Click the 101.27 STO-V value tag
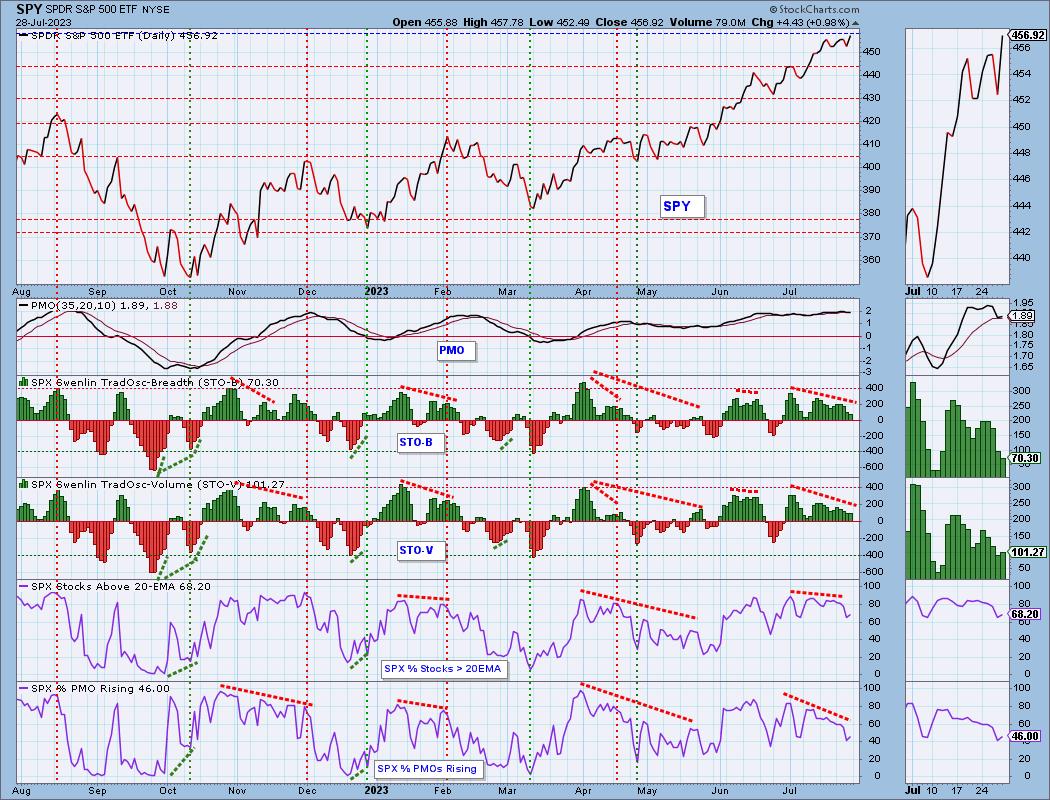Screen dimensions: 1050x800 pos(1026,552)
